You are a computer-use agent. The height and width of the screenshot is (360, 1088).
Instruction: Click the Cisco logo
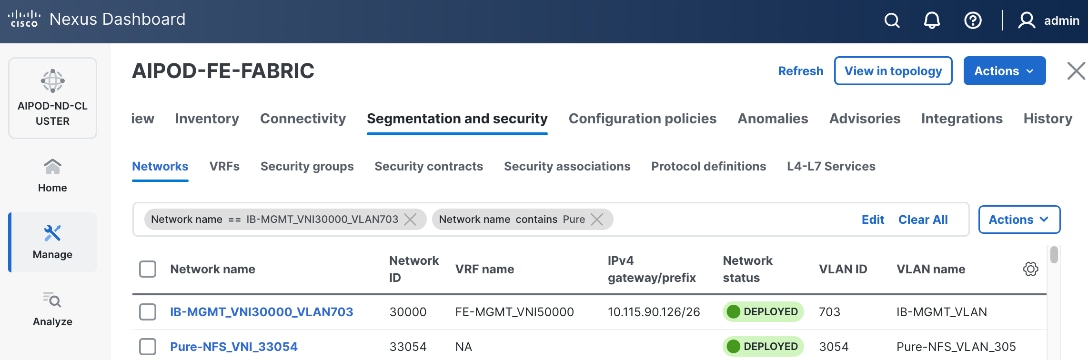tap(24, 19)
